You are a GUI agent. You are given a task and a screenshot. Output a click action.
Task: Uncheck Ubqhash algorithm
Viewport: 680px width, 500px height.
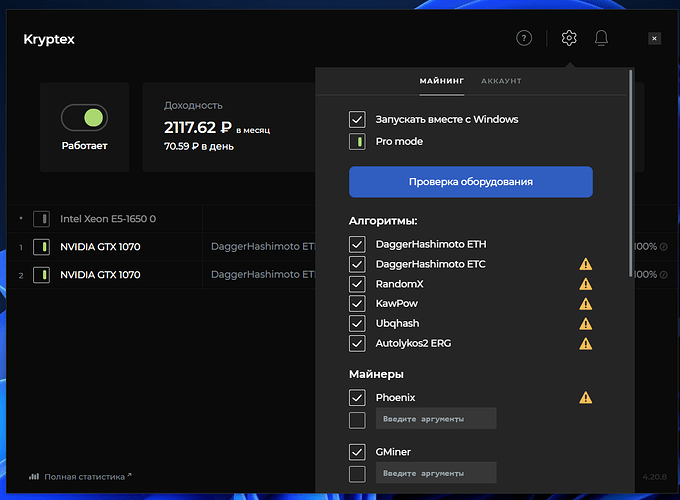[357, 324]
